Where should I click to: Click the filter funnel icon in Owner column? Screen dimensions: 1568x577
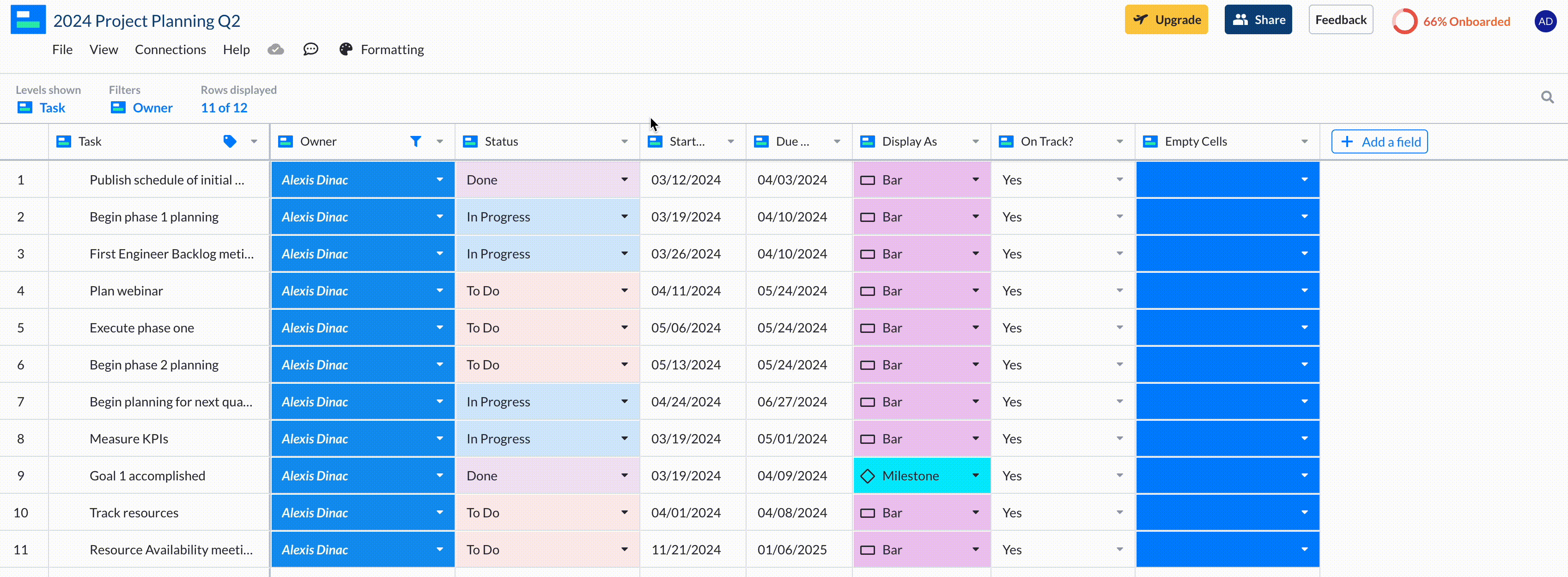416,141
